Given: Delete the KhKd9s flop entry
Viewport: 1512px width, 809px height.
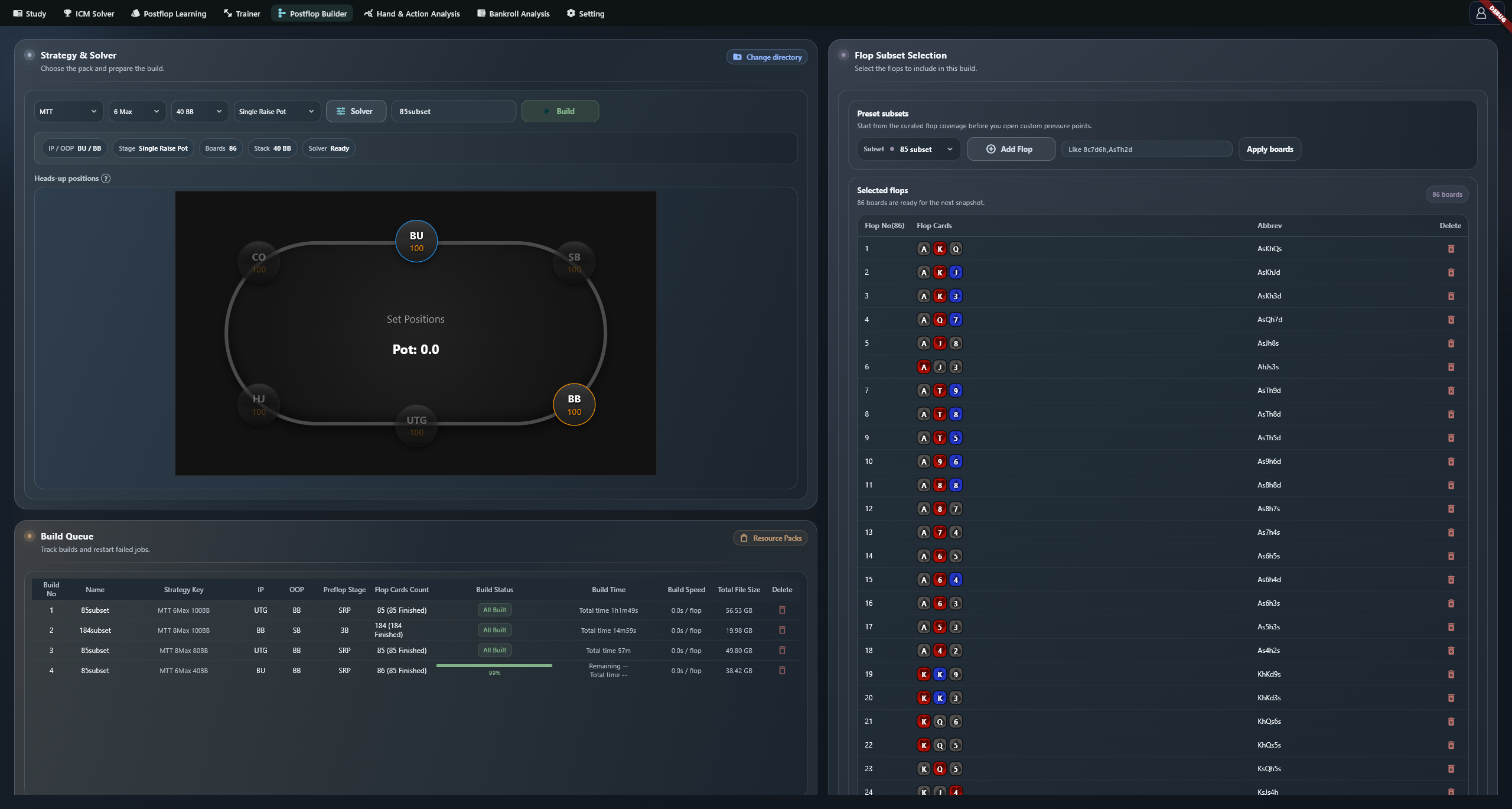Looking at the screenshot, I should (x=1451, y=674).
